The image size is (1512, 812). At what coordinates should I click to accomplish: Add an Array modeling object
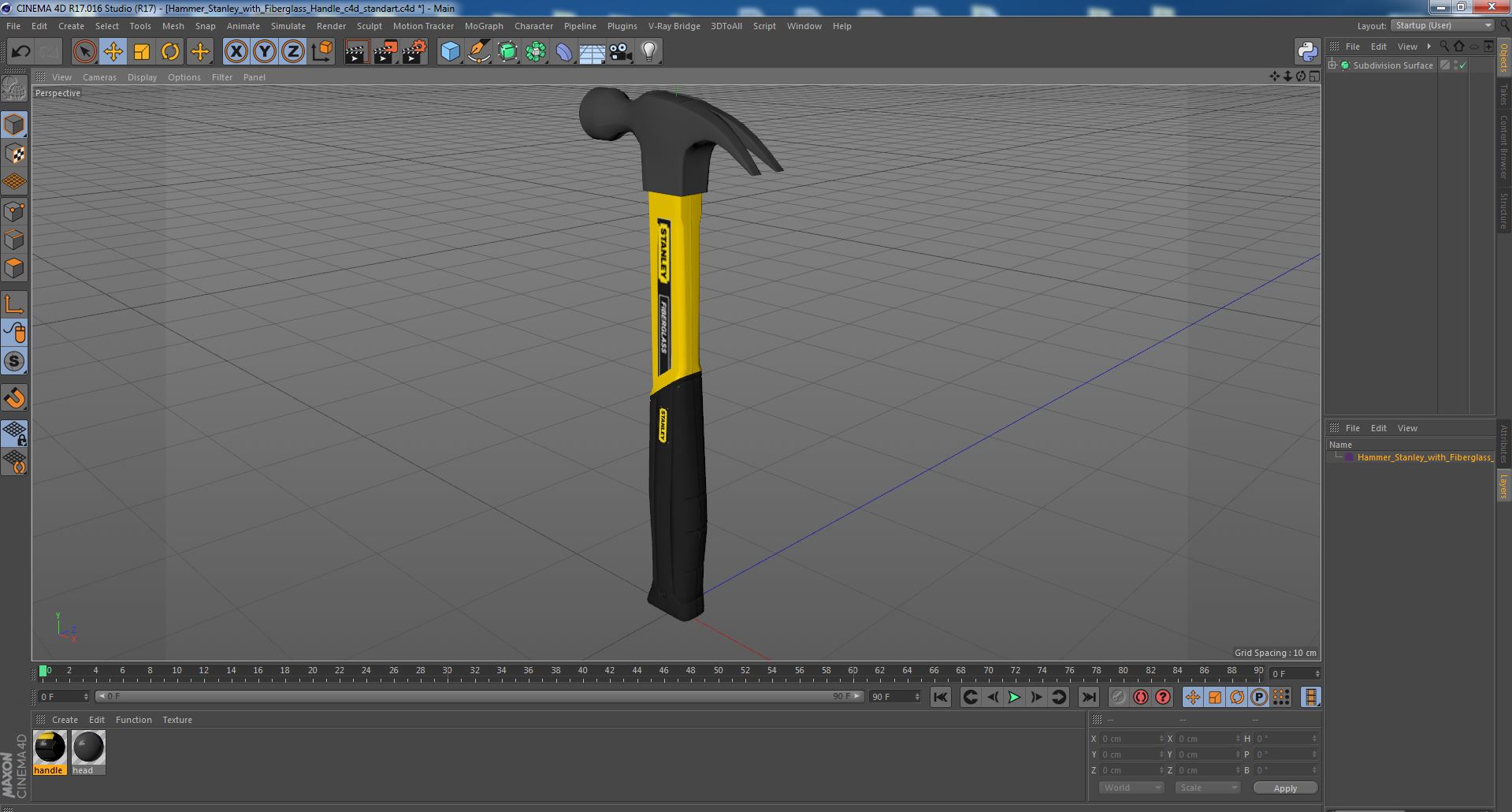(536, 52)
